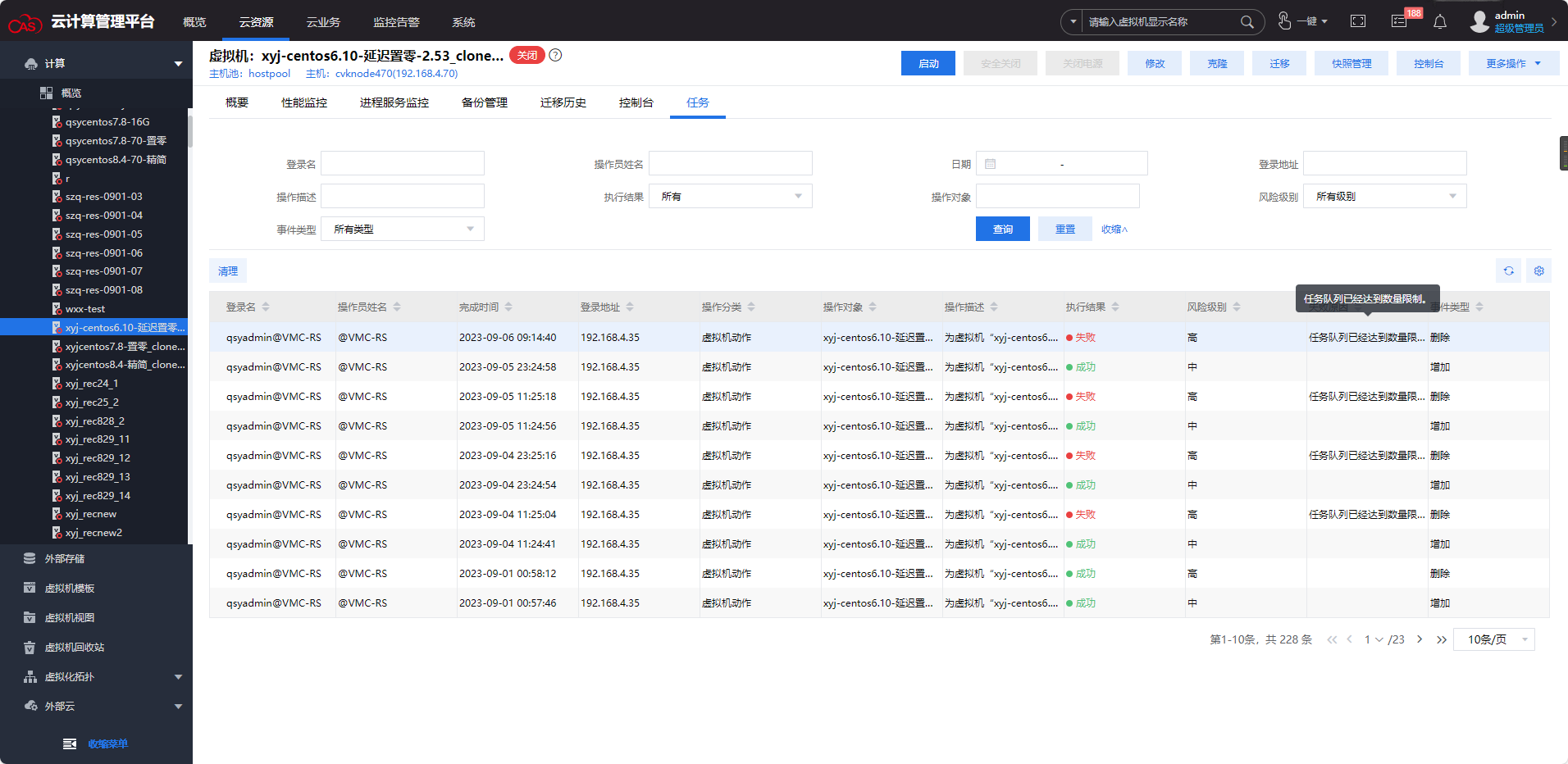Sort by 执行结果 column

1115,307
